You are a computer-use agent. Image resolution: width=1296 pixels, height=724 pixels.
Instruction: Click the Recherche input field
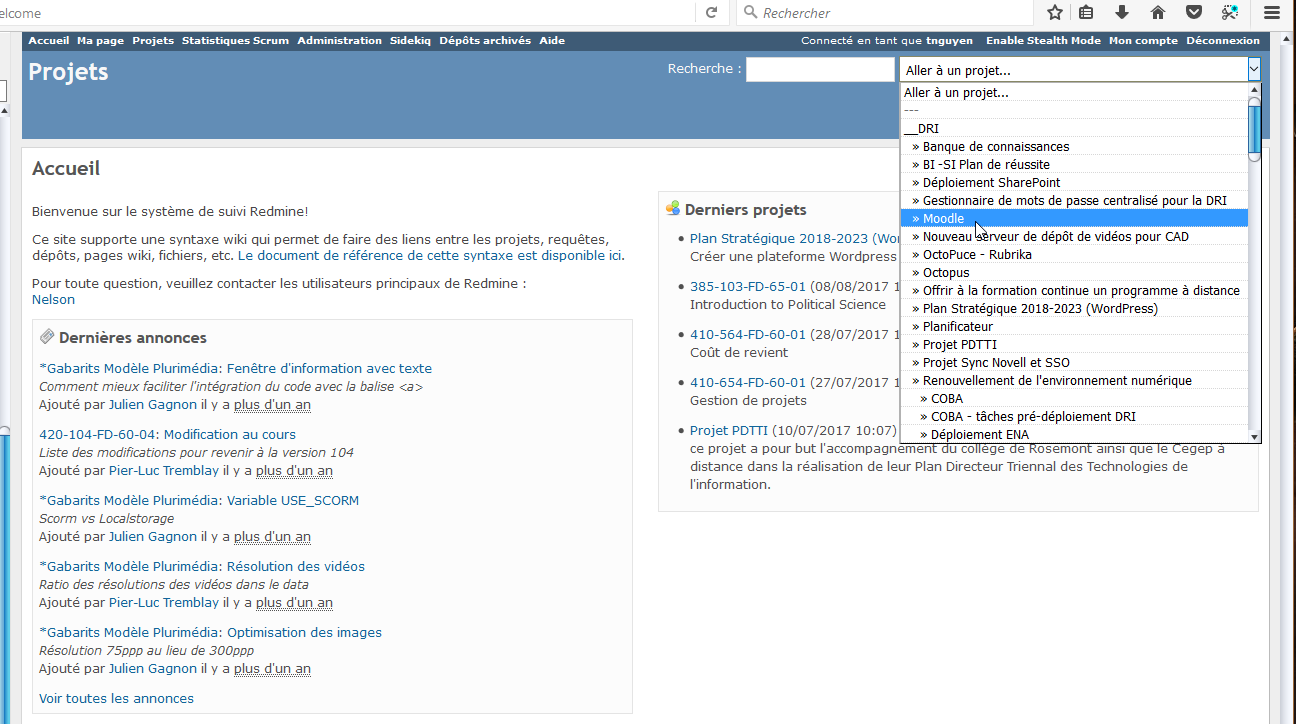pos(820,70)
